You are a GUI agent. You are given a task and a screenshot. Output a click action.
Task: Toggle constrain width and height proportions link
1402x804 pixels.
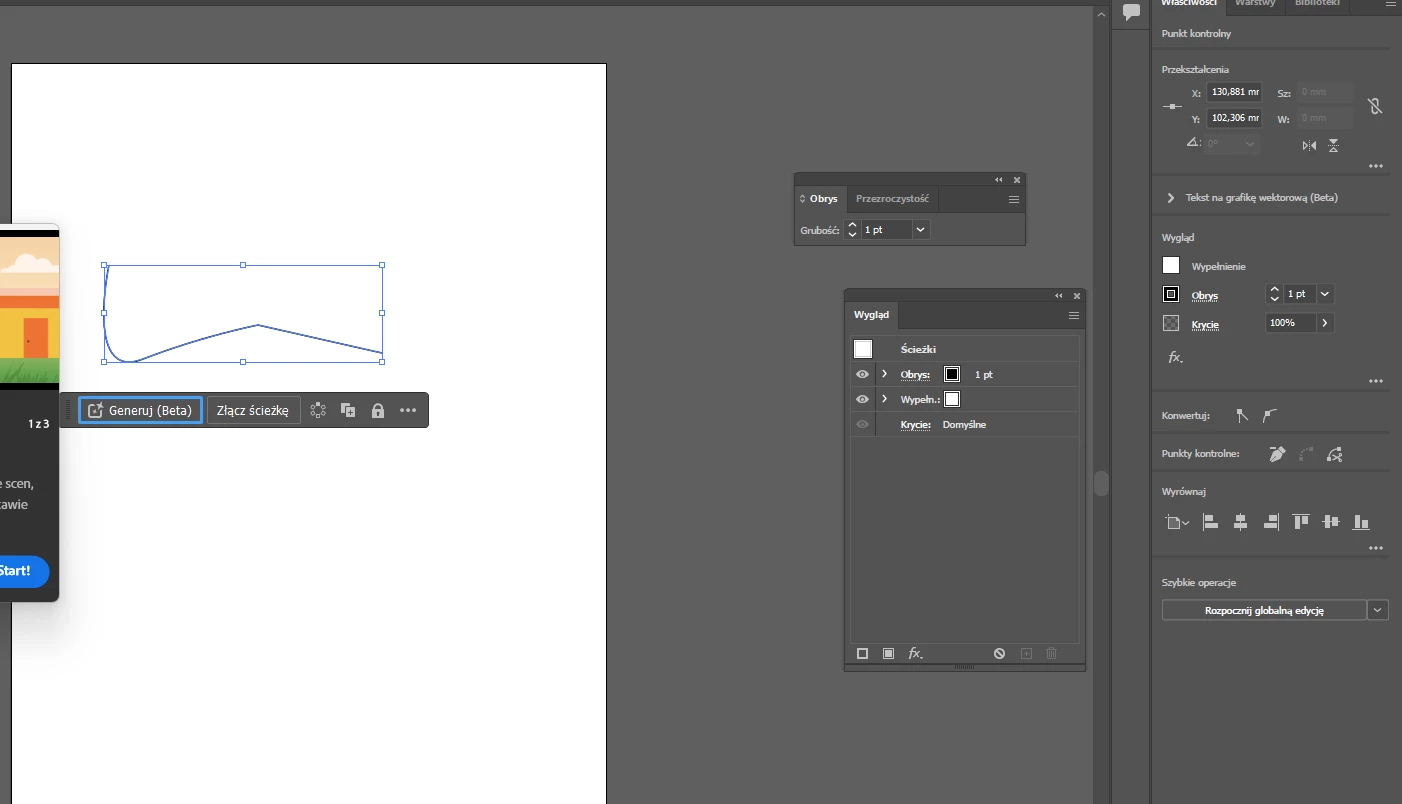[x=1375, y=105]
